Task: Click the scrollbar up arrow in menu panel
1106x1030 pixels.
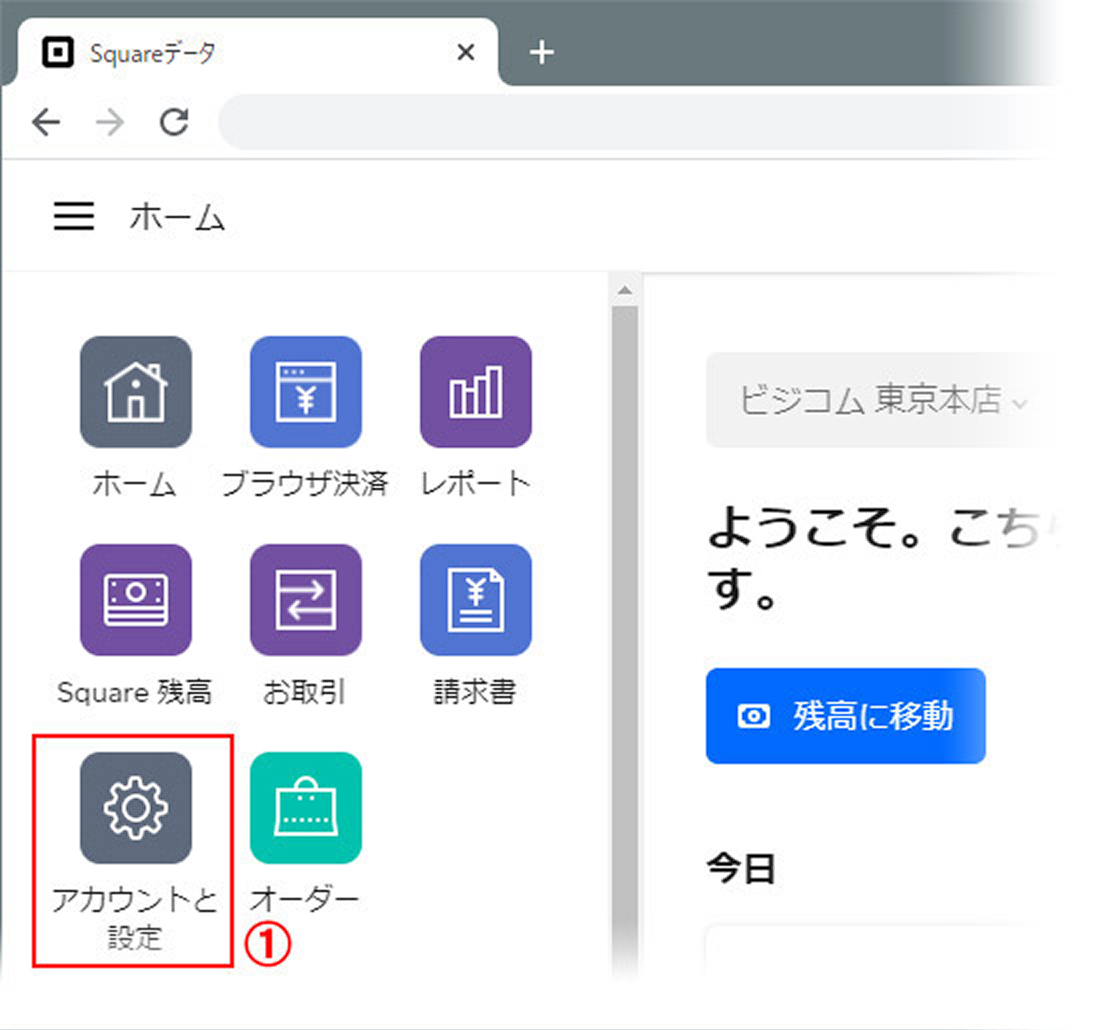Action: point(624,291)
